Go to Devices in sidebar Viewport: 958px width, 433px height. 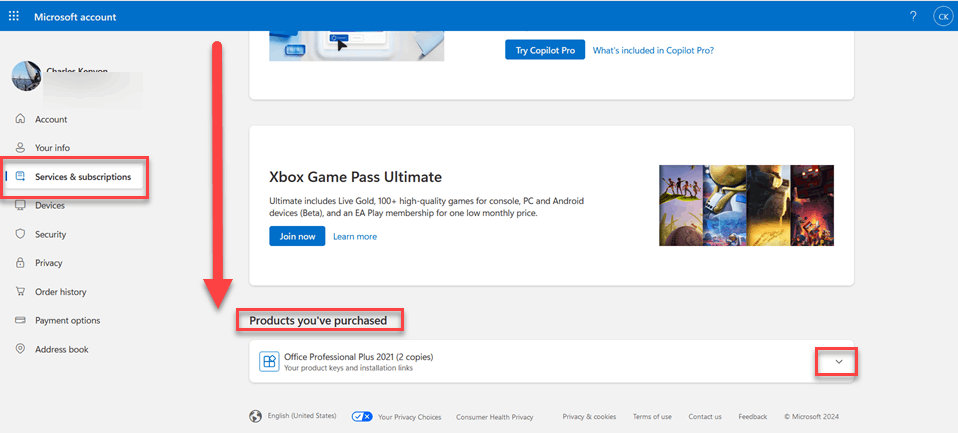tap(49, 205)
